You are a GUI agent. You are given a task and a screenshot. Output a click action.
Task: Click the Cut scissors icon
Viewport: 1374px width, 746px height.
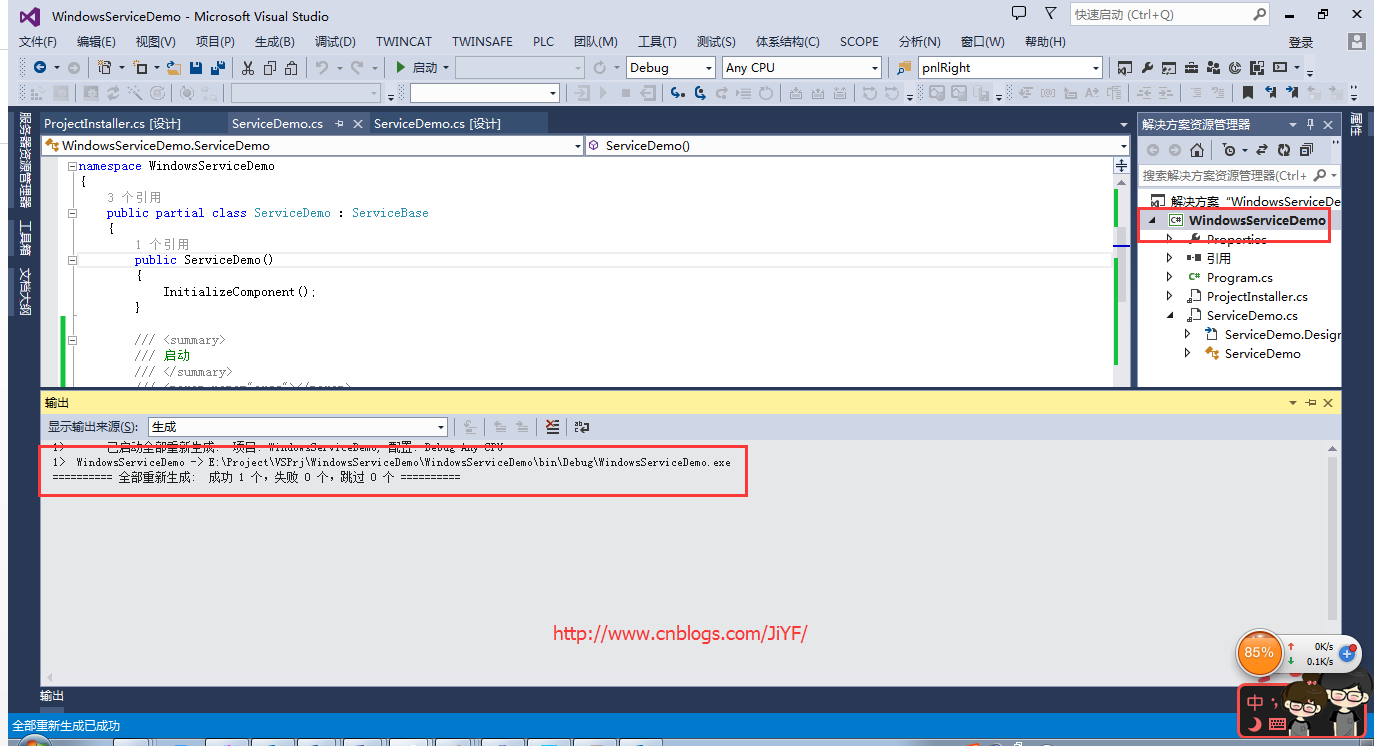coord(247,68)
